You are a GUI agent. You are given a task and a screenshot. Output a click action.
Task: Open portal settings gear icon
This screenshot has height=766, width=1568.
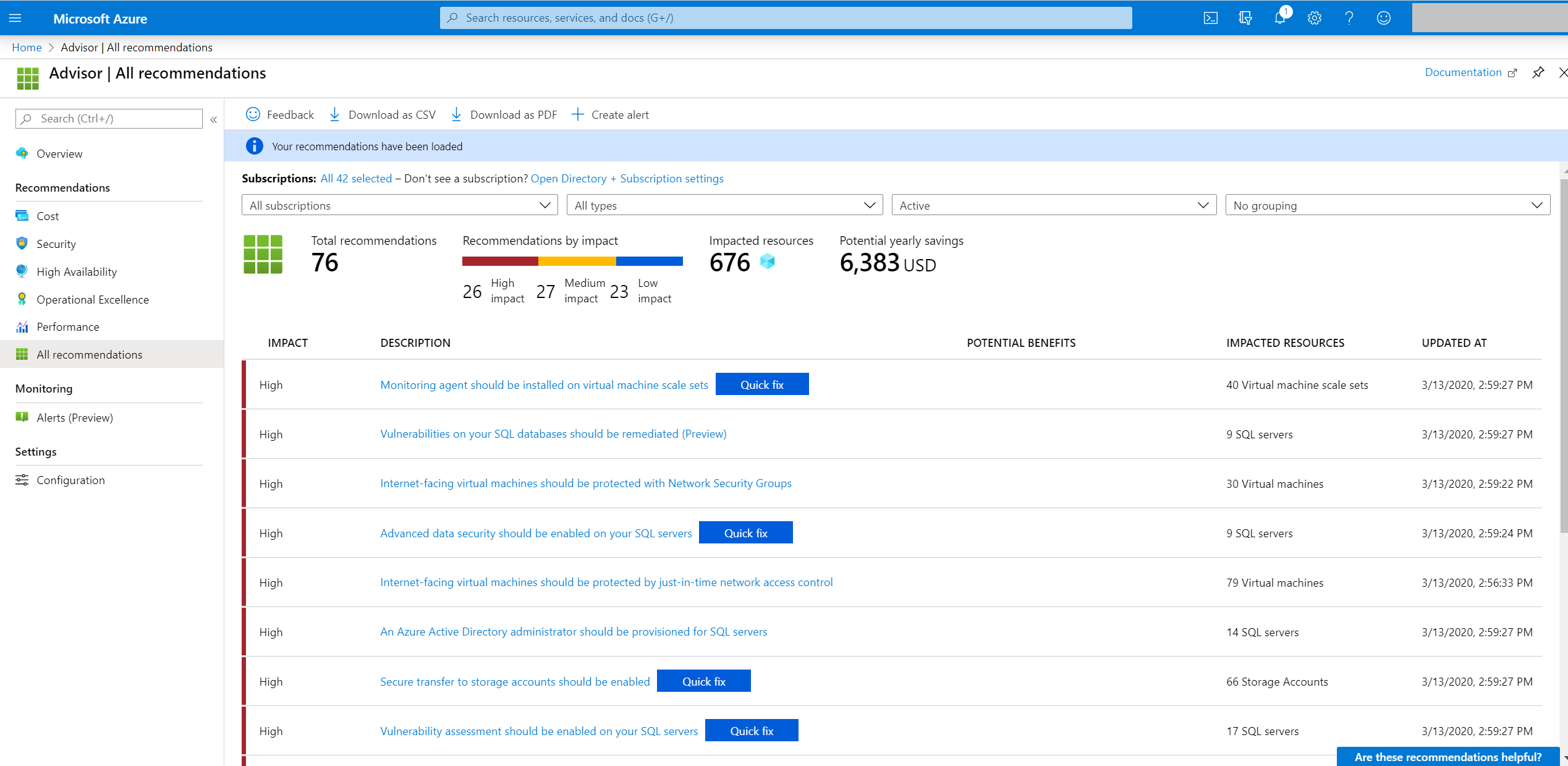point(1314,18)
